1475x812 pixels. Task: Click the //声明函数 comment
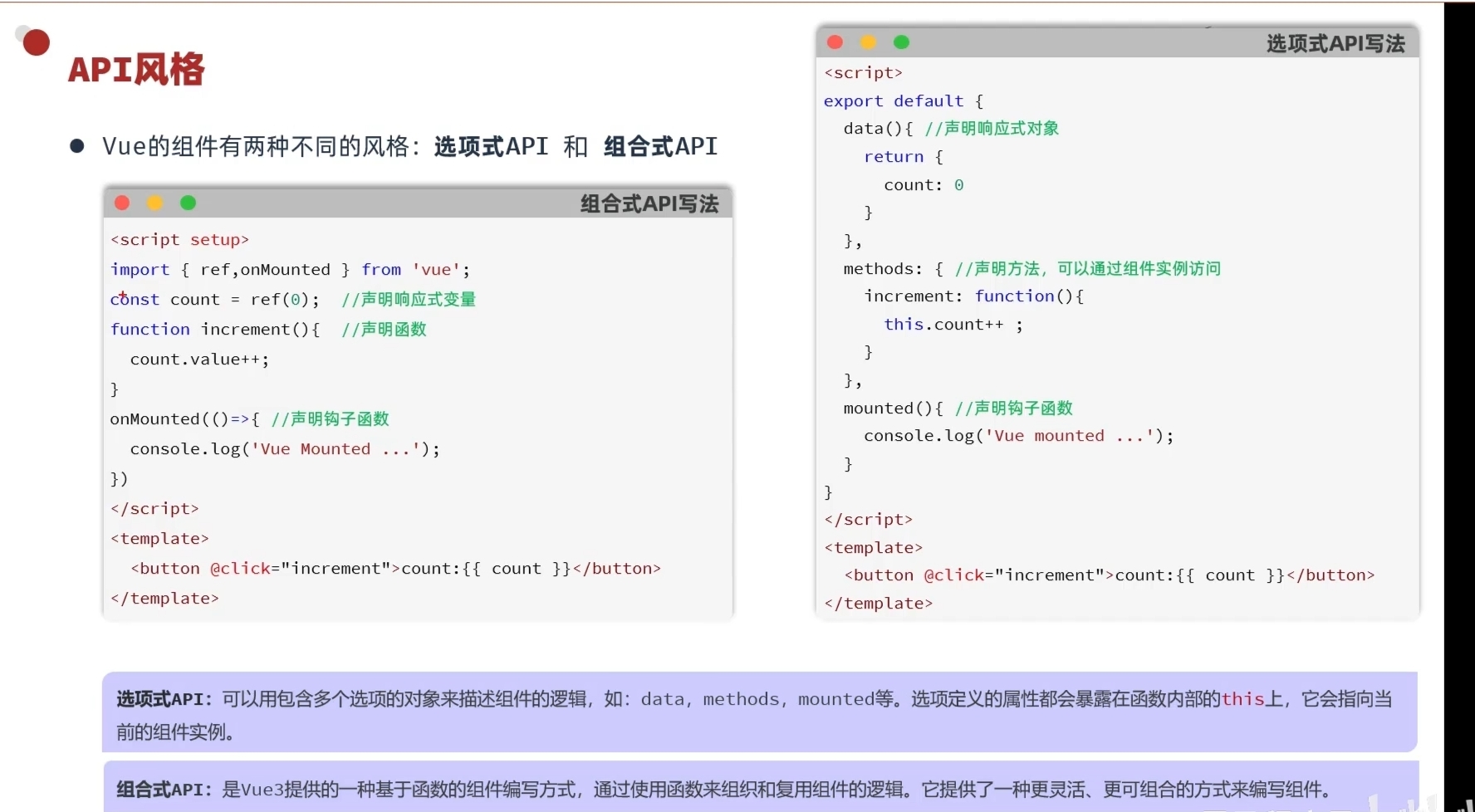point(384,330)
